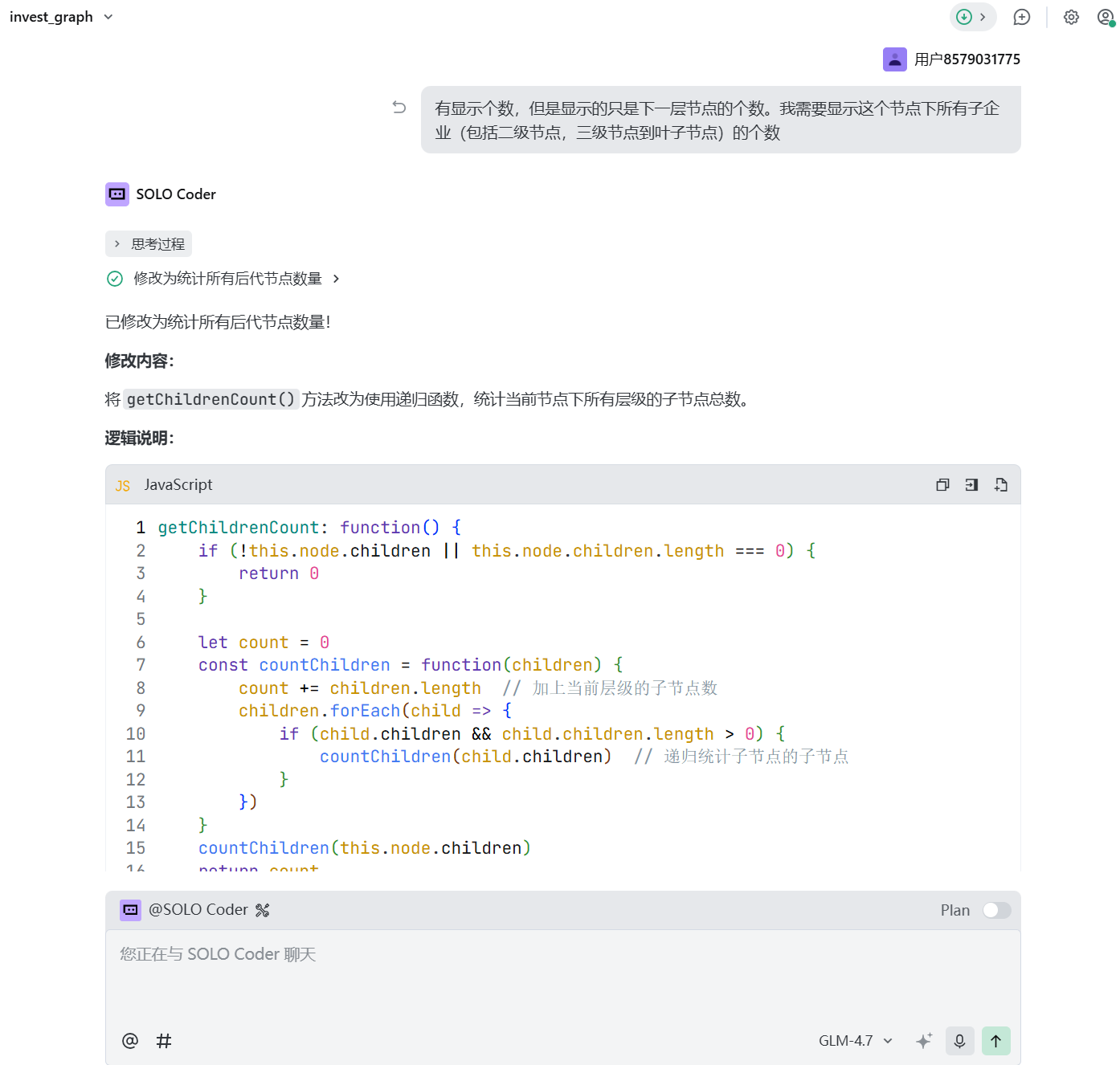Click code line 'return 0'
Image resolution: width=1120 pixels, height=1065 pixels.
[279, 573]
